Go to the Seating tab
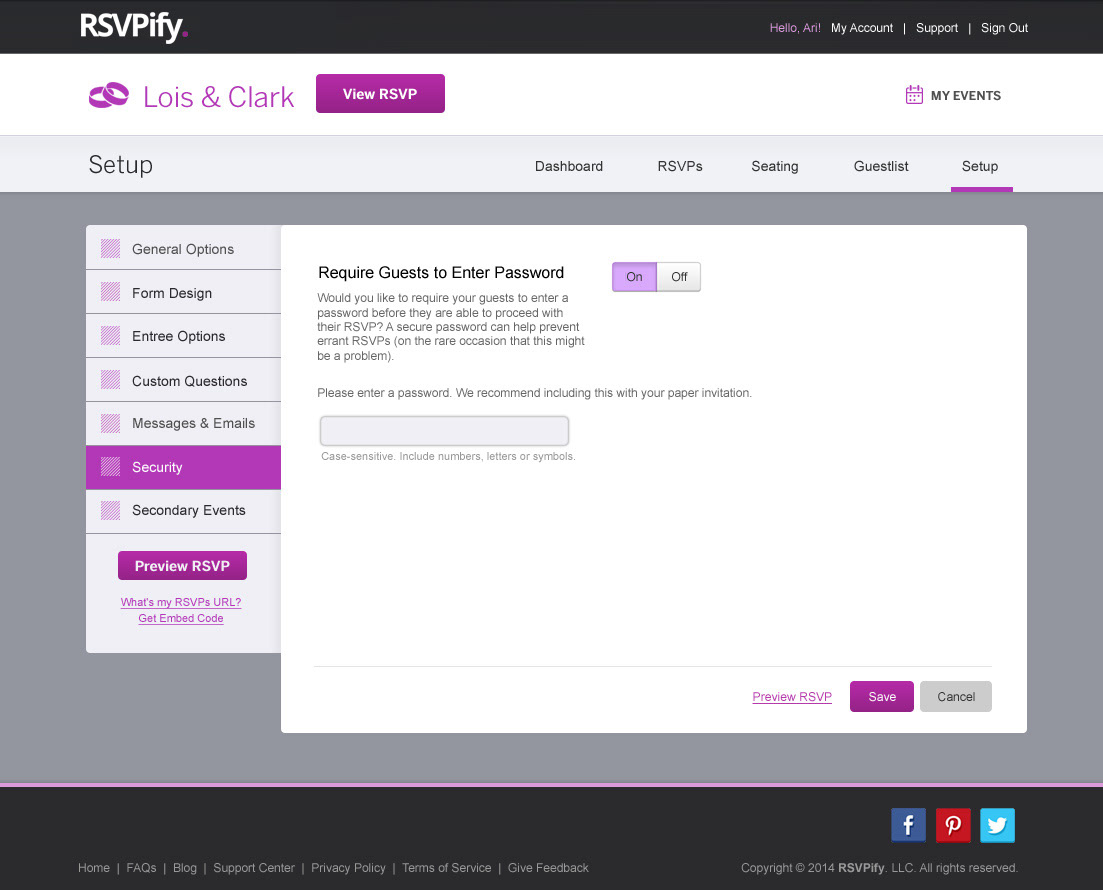 pos(774,166)
